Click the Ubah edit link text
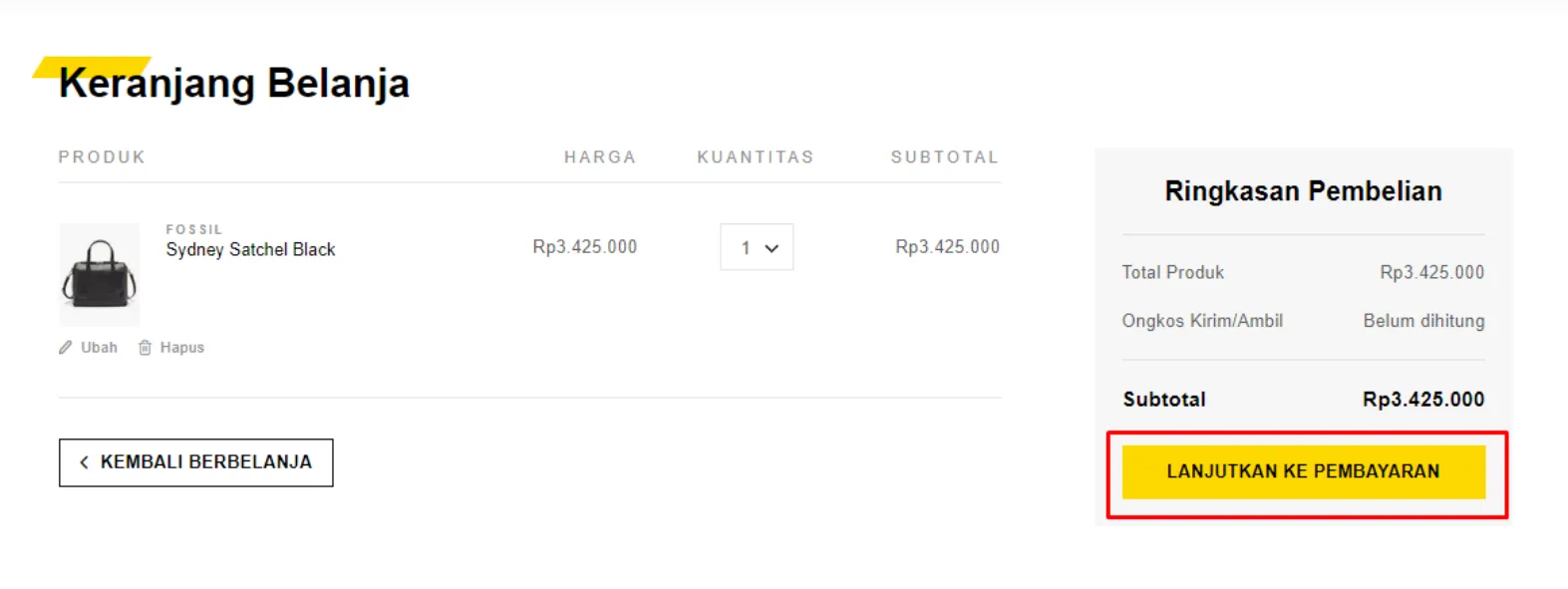 (x=99, y=348)
